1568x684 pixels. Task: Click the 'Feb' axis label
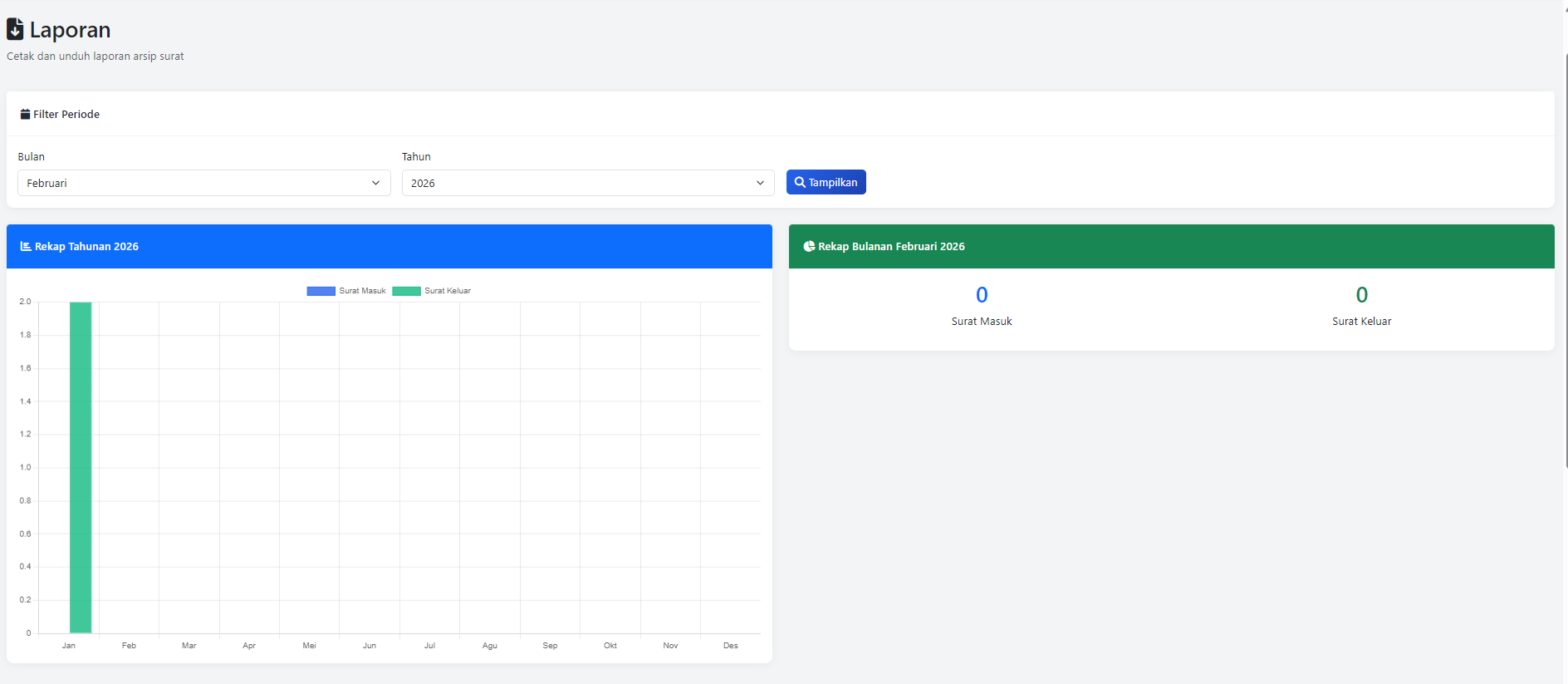(x=129, y=646)
